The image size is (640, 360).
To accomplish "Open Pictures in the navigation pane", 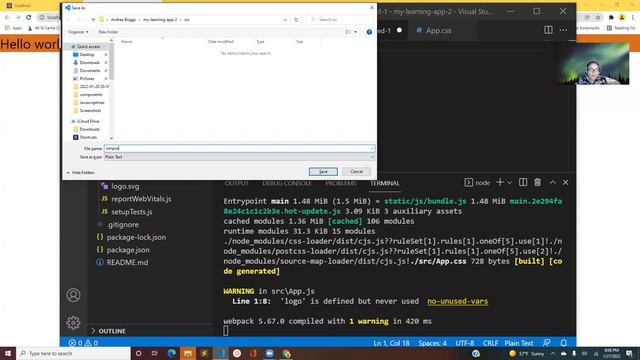I will click(87, 78).
